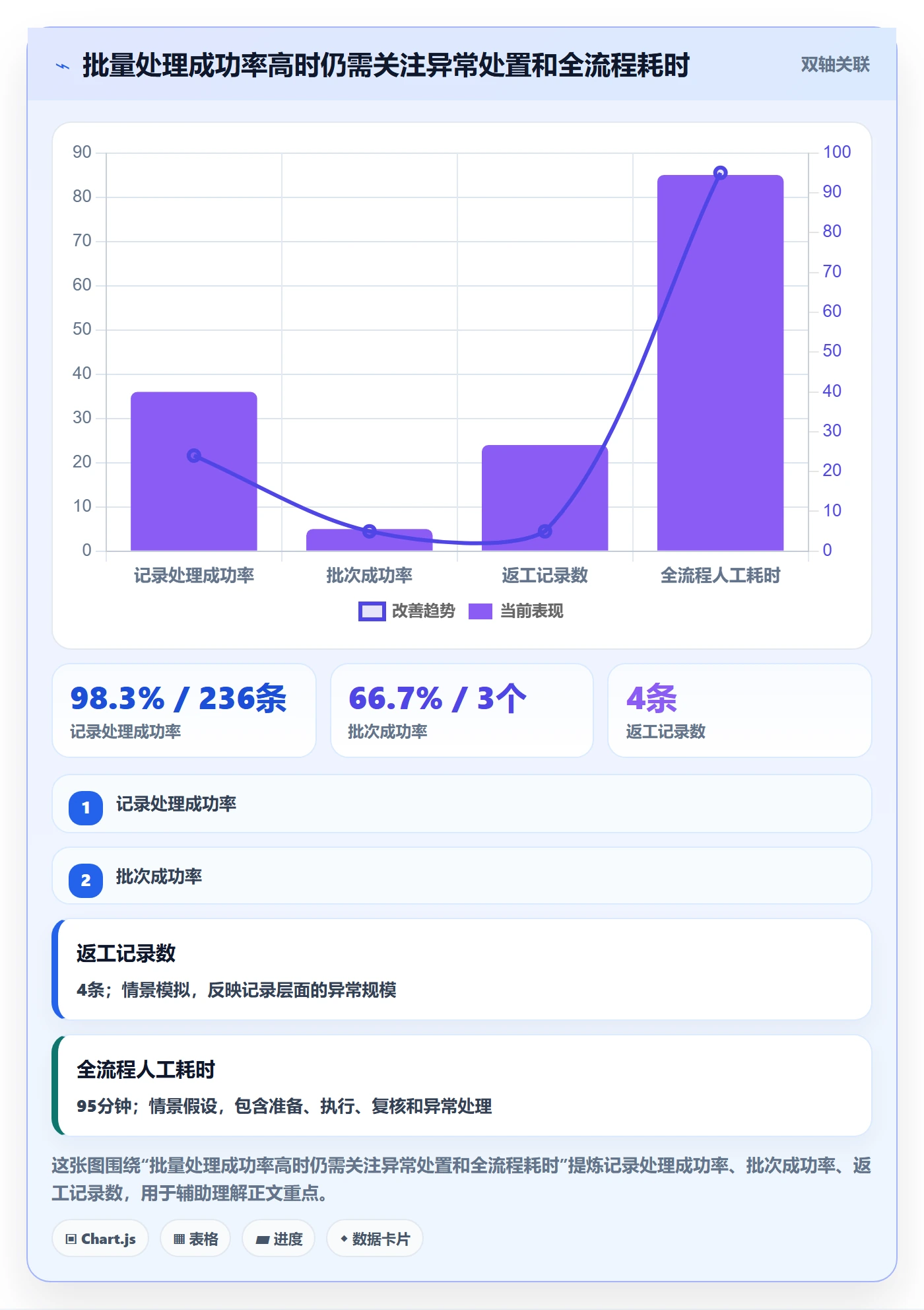This screenshot has width=924, height=1310.
Task: Click the lightning icon beside the title
Action: [63, 66]
